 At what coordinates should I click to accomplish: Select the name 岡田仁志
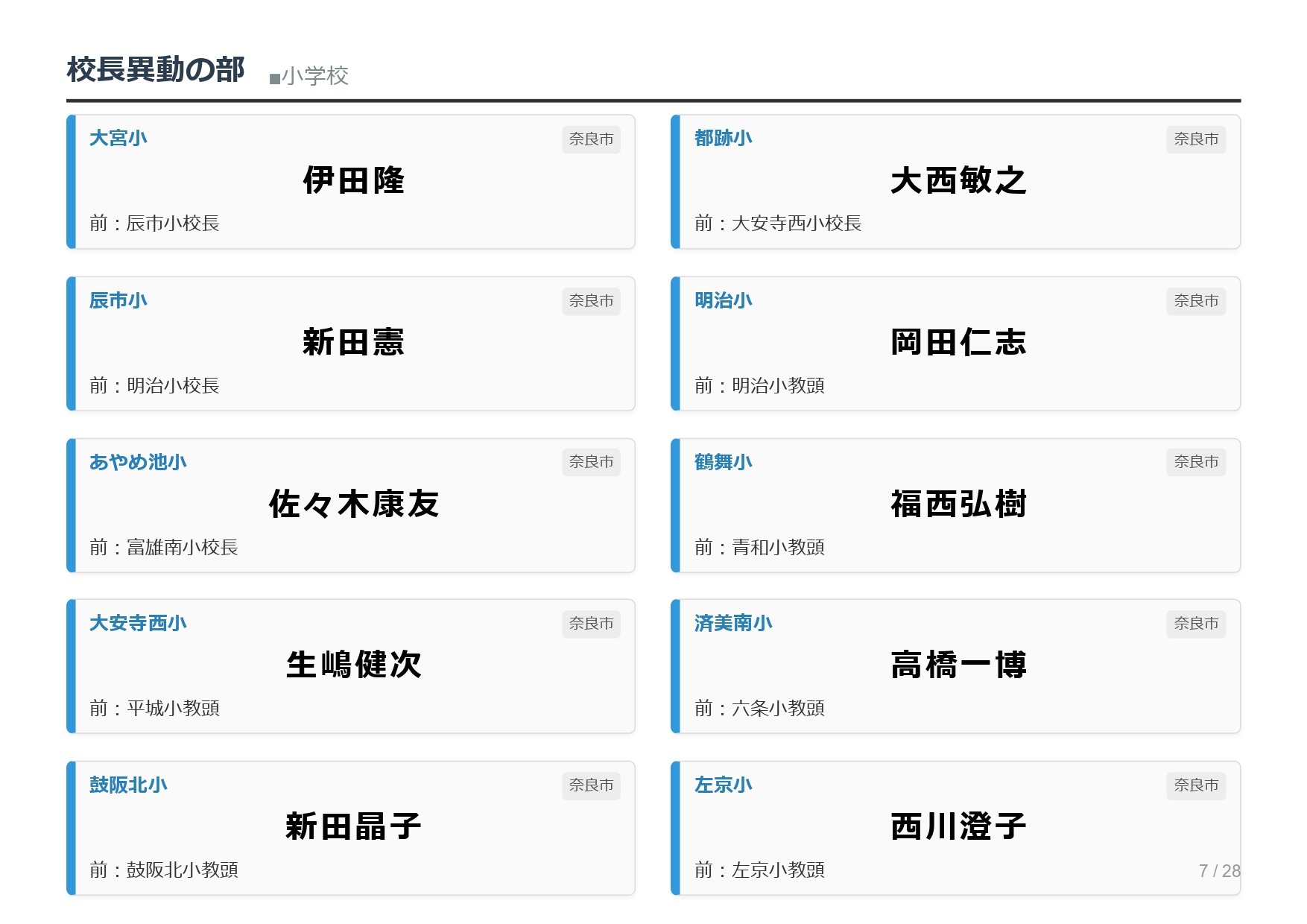(x=958, y=343)
